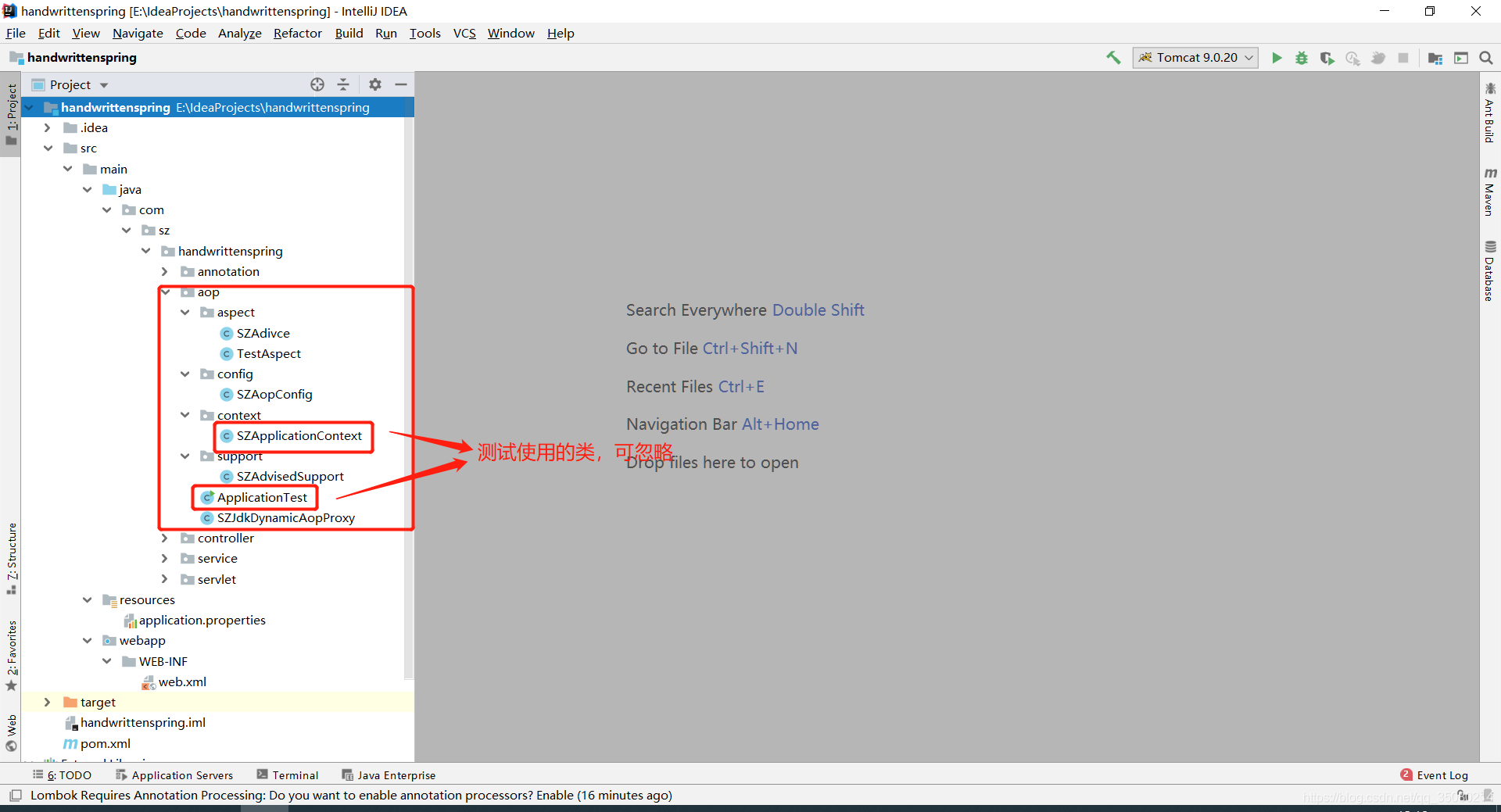Screen dimensions: 1501x812
Task: Open Application Servers tool window
Action: pos(174,775)
